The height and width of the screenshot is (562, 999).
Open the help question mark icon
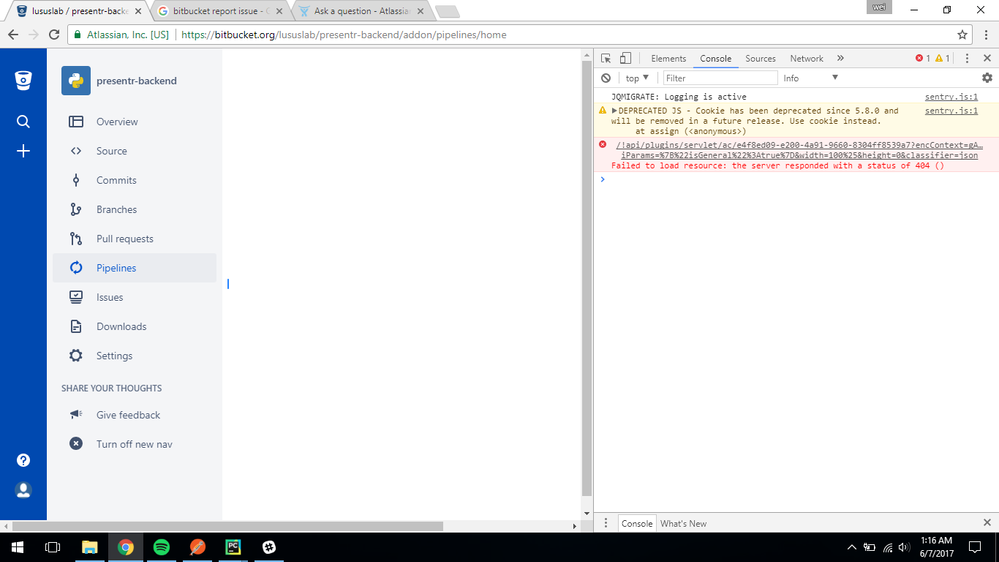click(x=23, y=460)
